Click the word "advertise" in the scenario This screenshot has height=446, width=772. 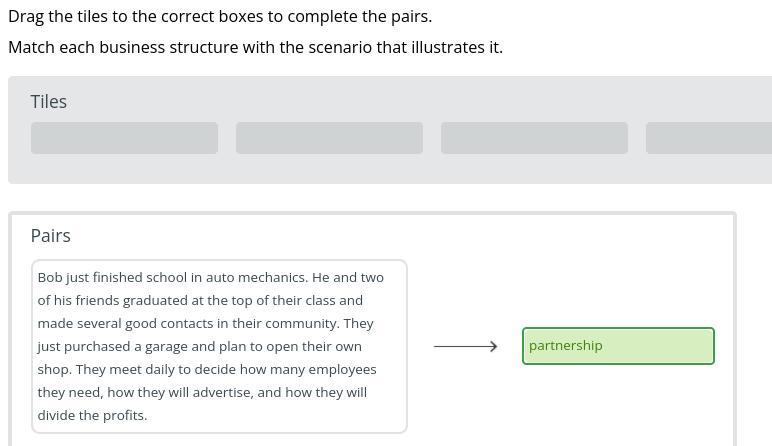(219, 392)
